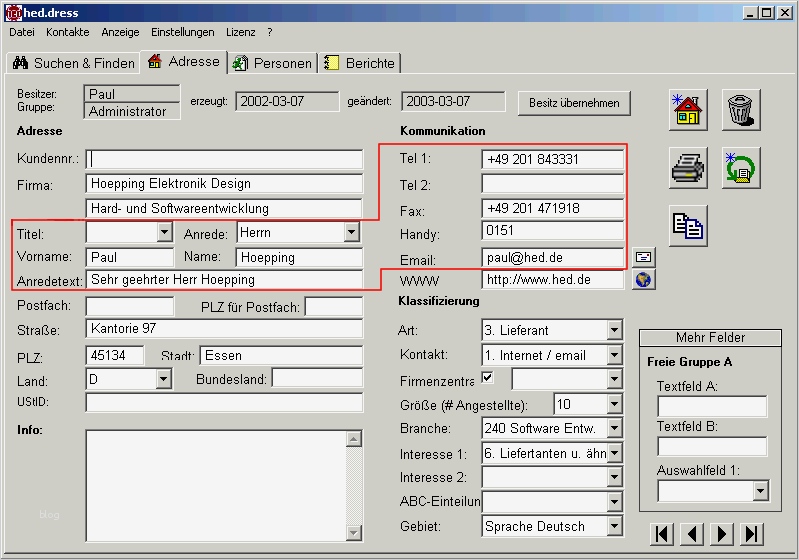
Task: Click the PLZ field 45134
Action: pyautogui.click(x=115, y=355)
